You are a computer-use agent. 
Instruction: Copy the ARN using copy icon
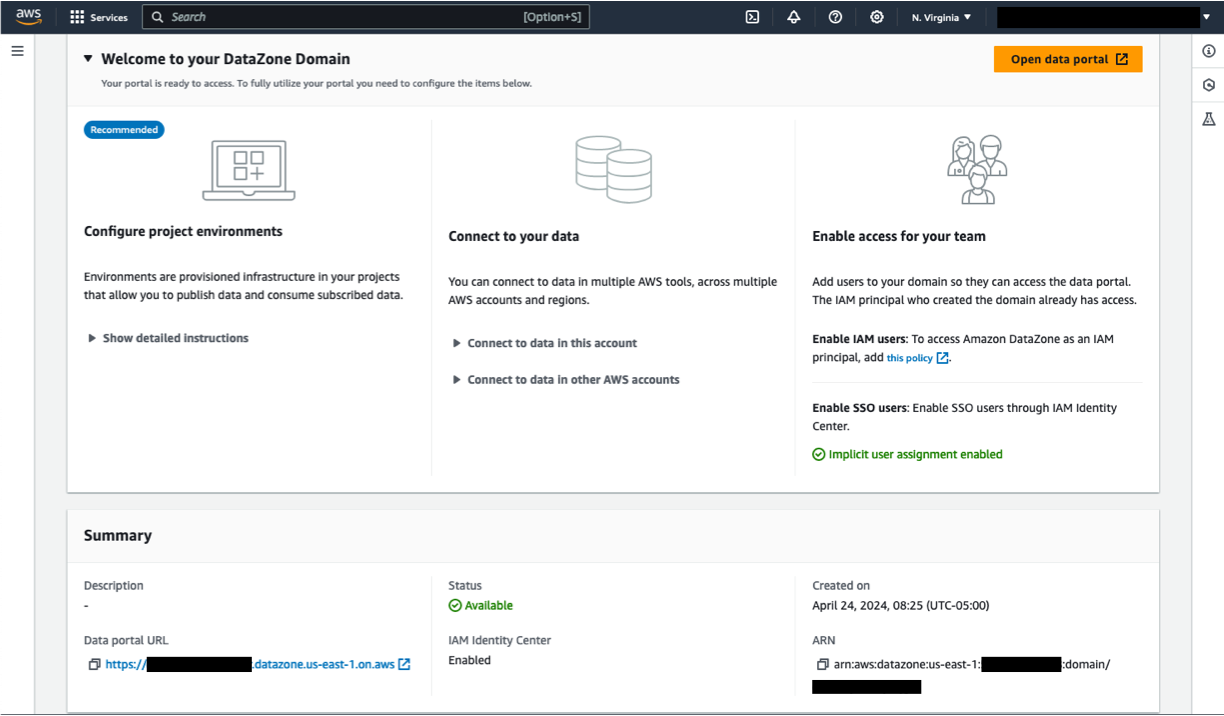(822, 664)
